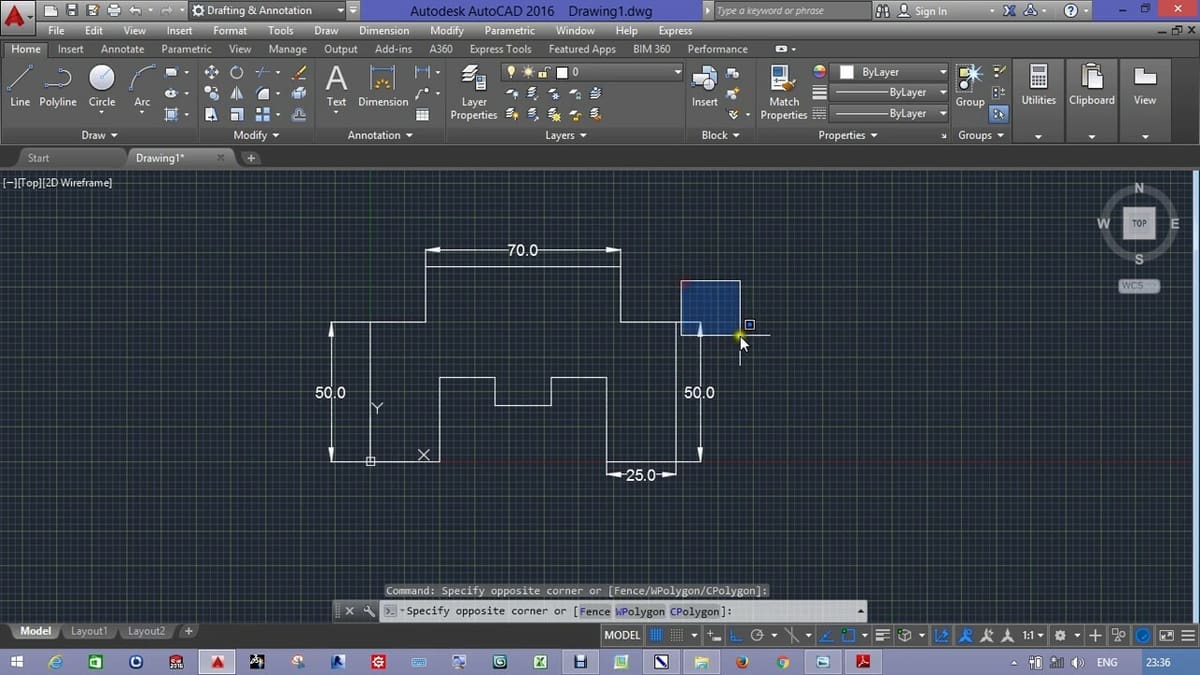The image size is (1200, 675).
Task: Toggle snap mode in status bar
Action: click(677, 635)
